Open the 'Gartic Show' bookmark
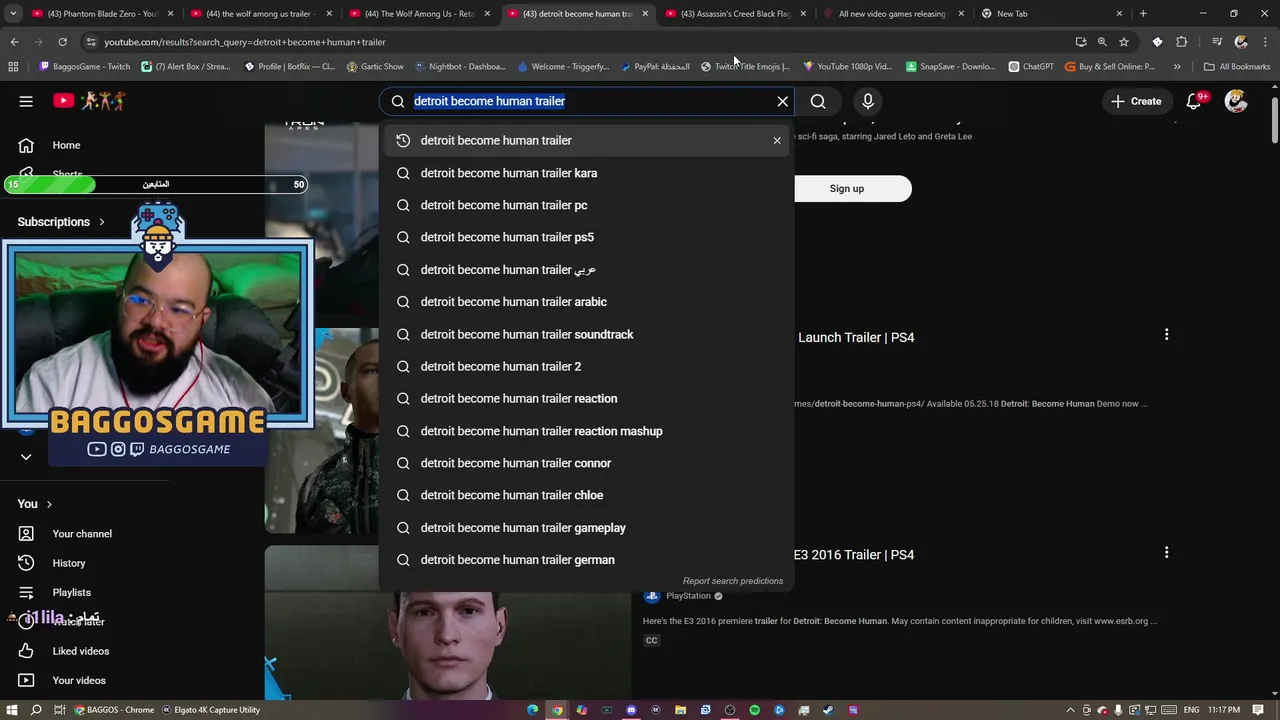The height and width of the screenshot is (720, 1280). (375, 67)
